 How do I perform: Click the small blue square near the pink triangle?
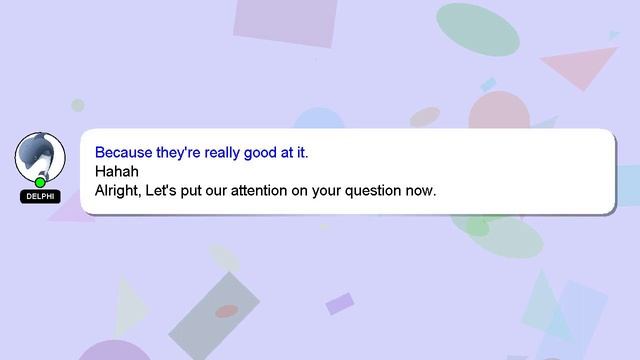pyautogui.click(x=488, y=84)
